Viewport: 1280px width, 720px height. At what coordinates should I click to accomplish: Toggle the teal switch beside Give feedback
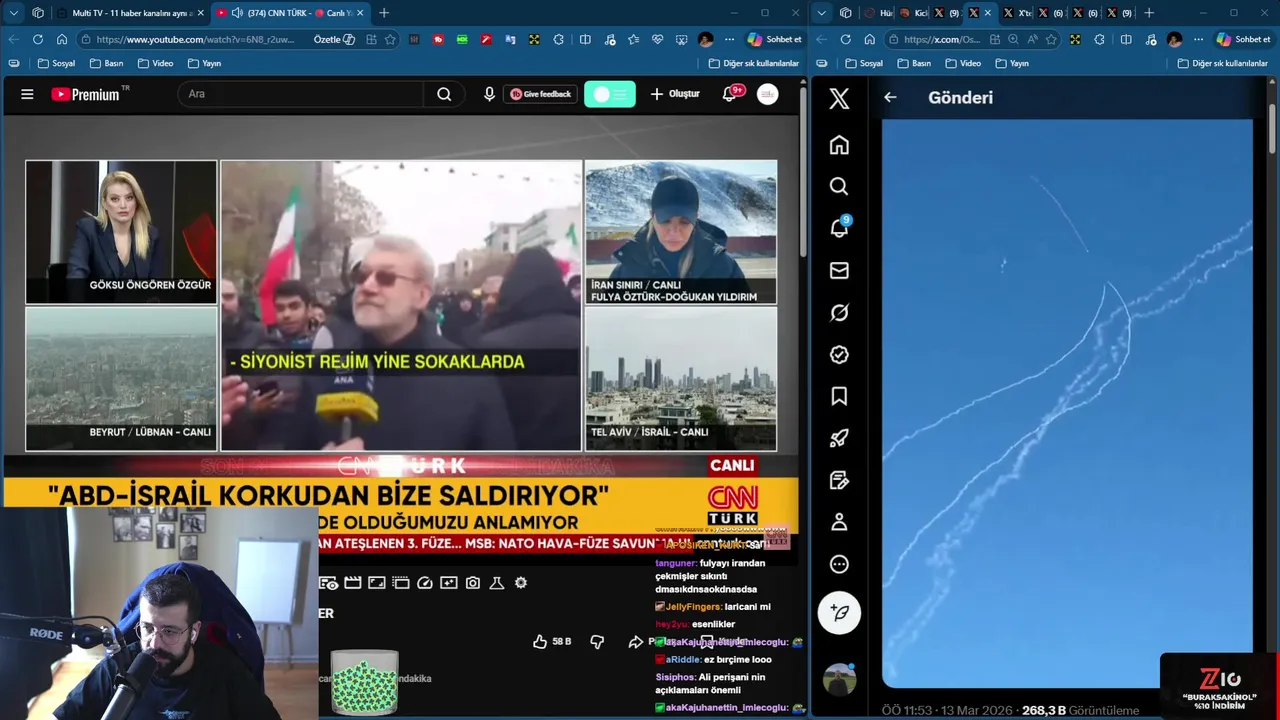[610, 94]
